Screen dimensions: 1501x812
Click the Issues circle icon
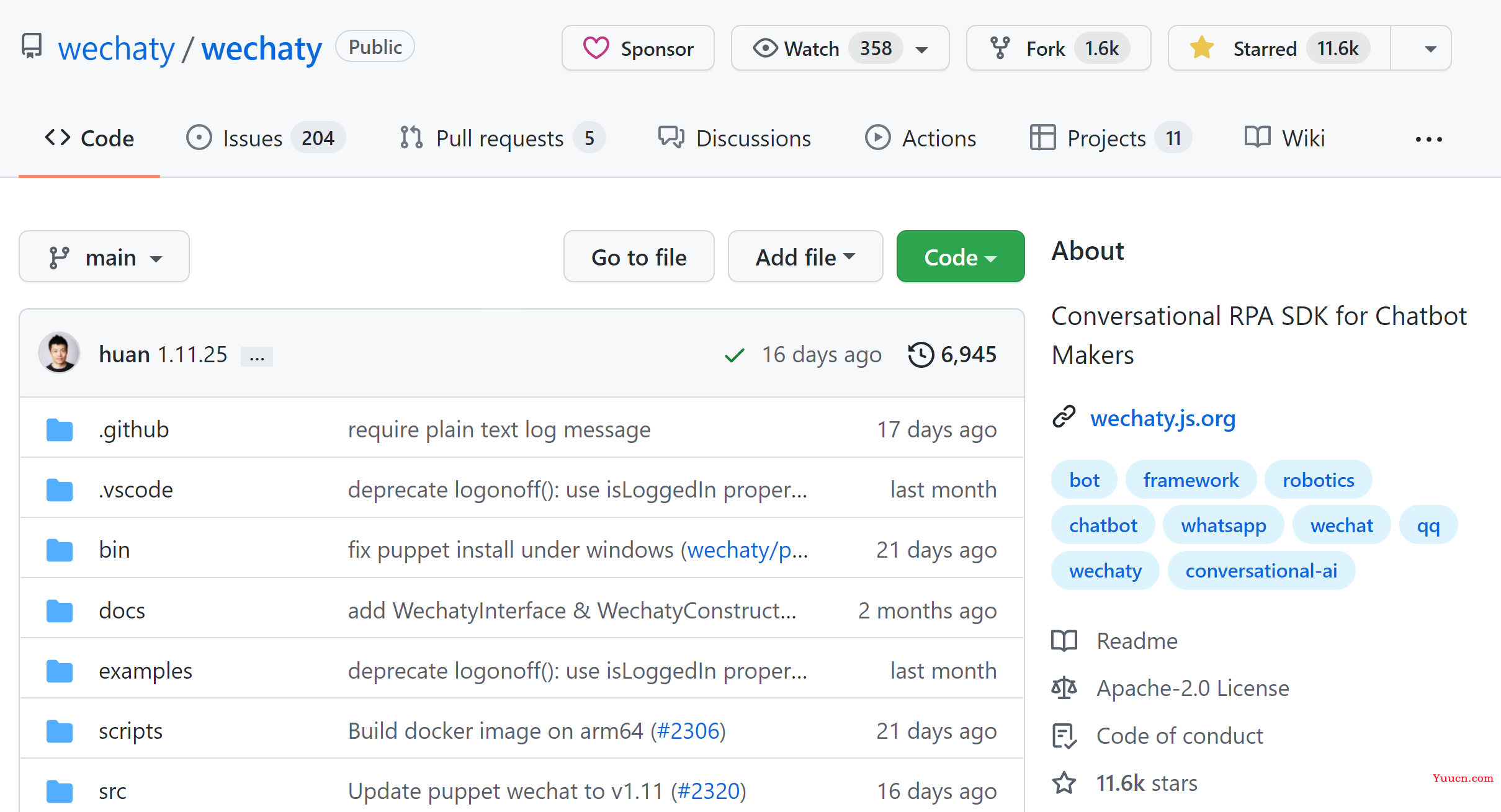[x=199, y=139]
